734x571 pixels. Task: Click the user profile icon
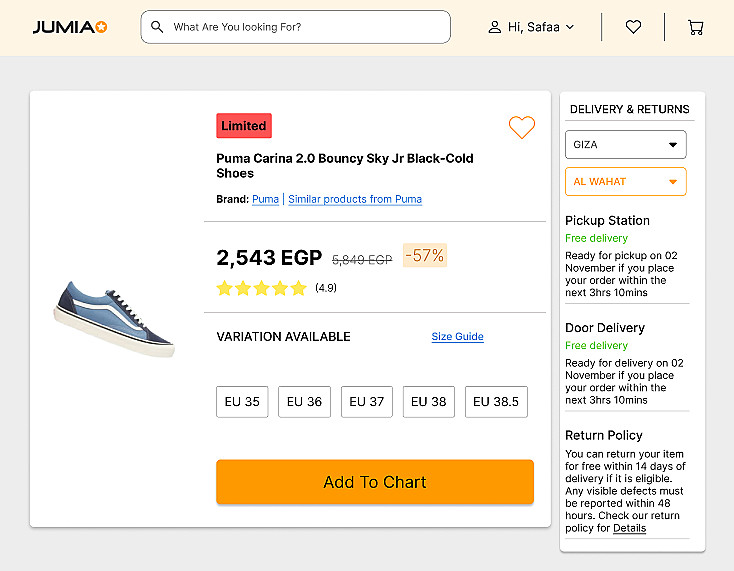[494, 27]
